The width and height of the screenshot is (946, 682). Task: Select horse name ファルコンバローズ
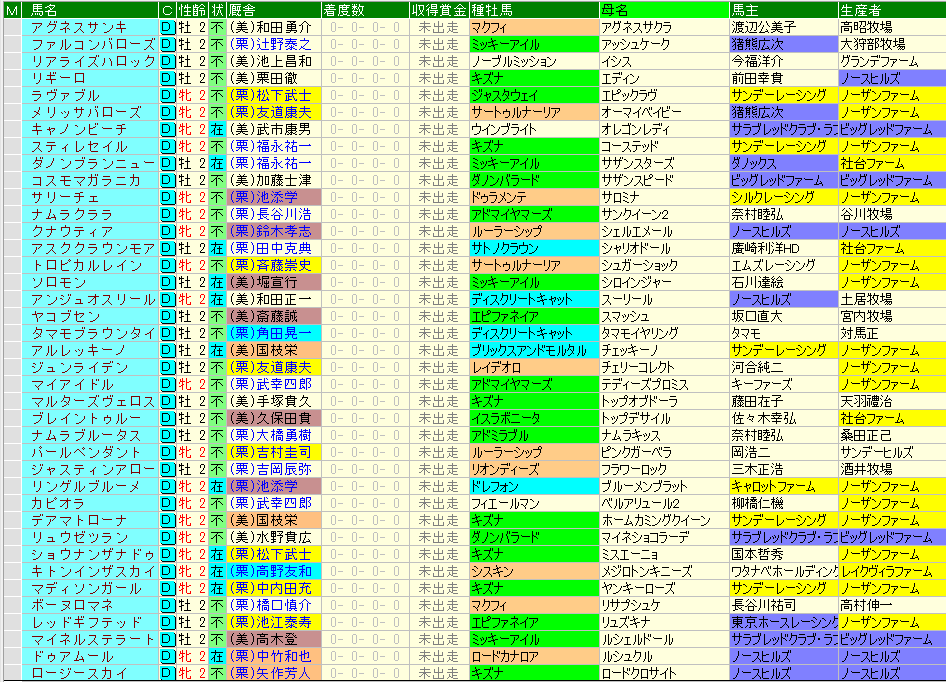pyautogui.click(x=93, y=45)
